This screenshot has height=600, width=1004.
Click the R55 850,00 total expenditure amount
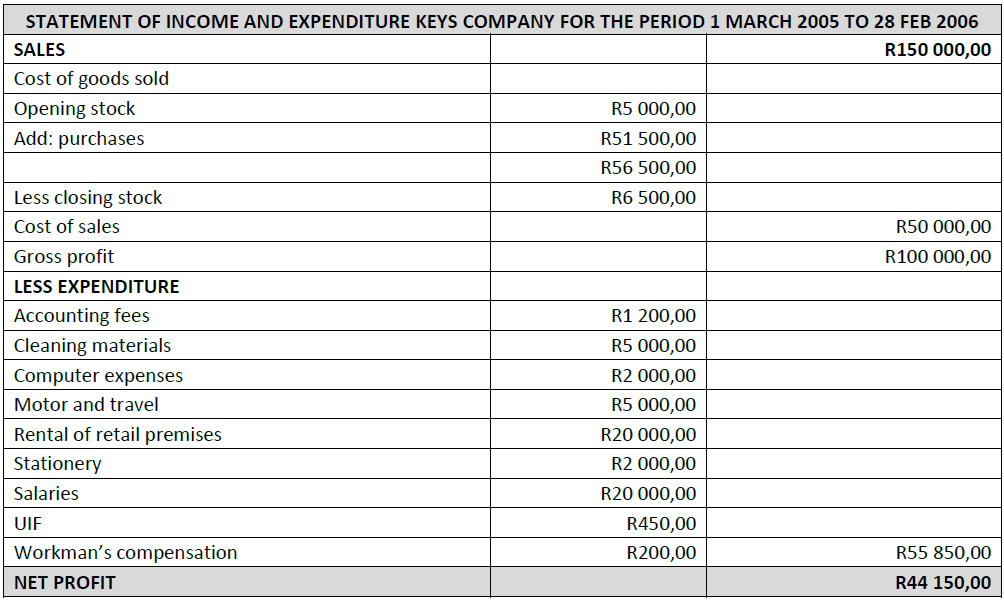coord(943,553)
